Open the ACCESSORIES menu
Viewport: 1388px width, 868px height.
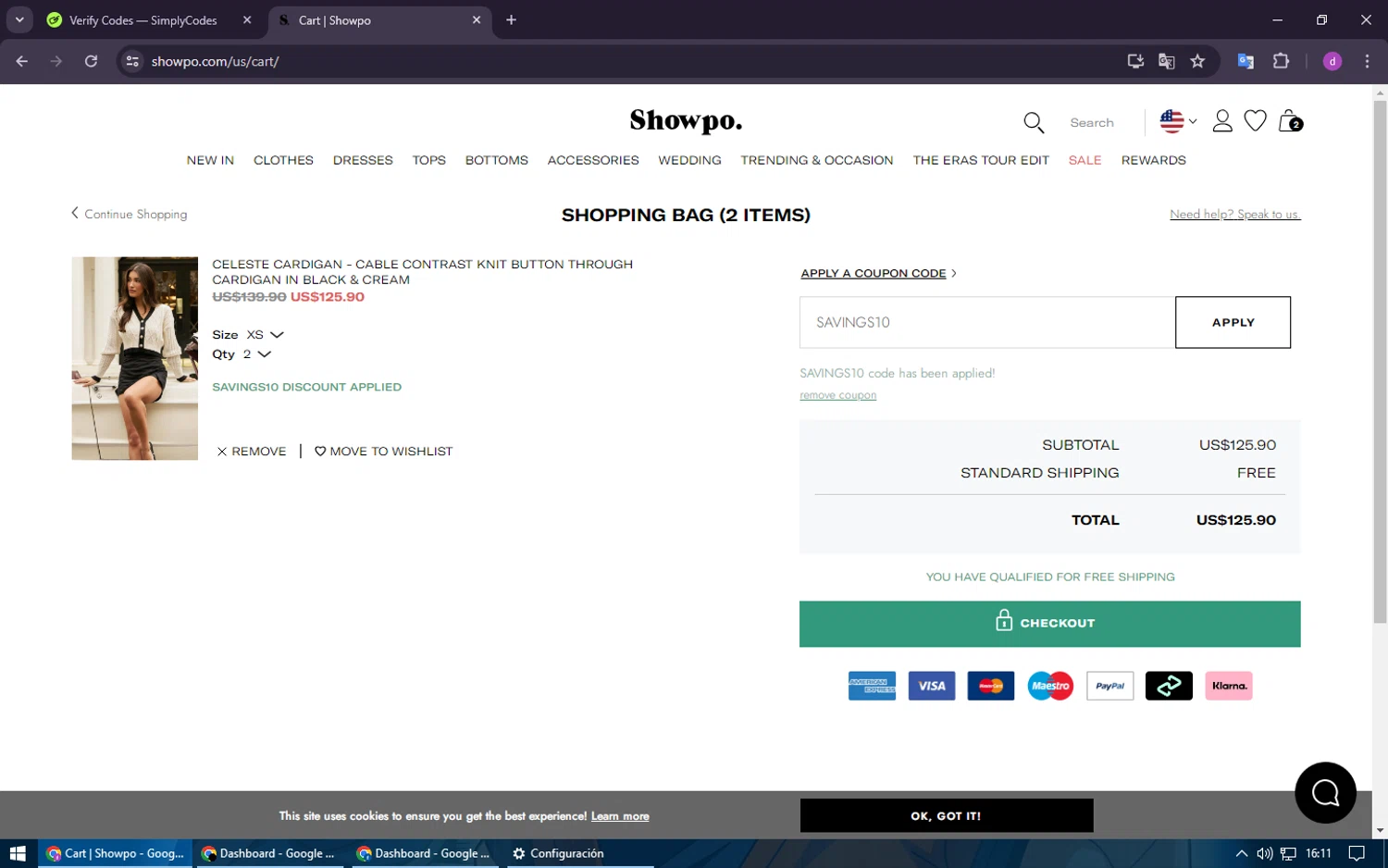click(x=593, y=160)
